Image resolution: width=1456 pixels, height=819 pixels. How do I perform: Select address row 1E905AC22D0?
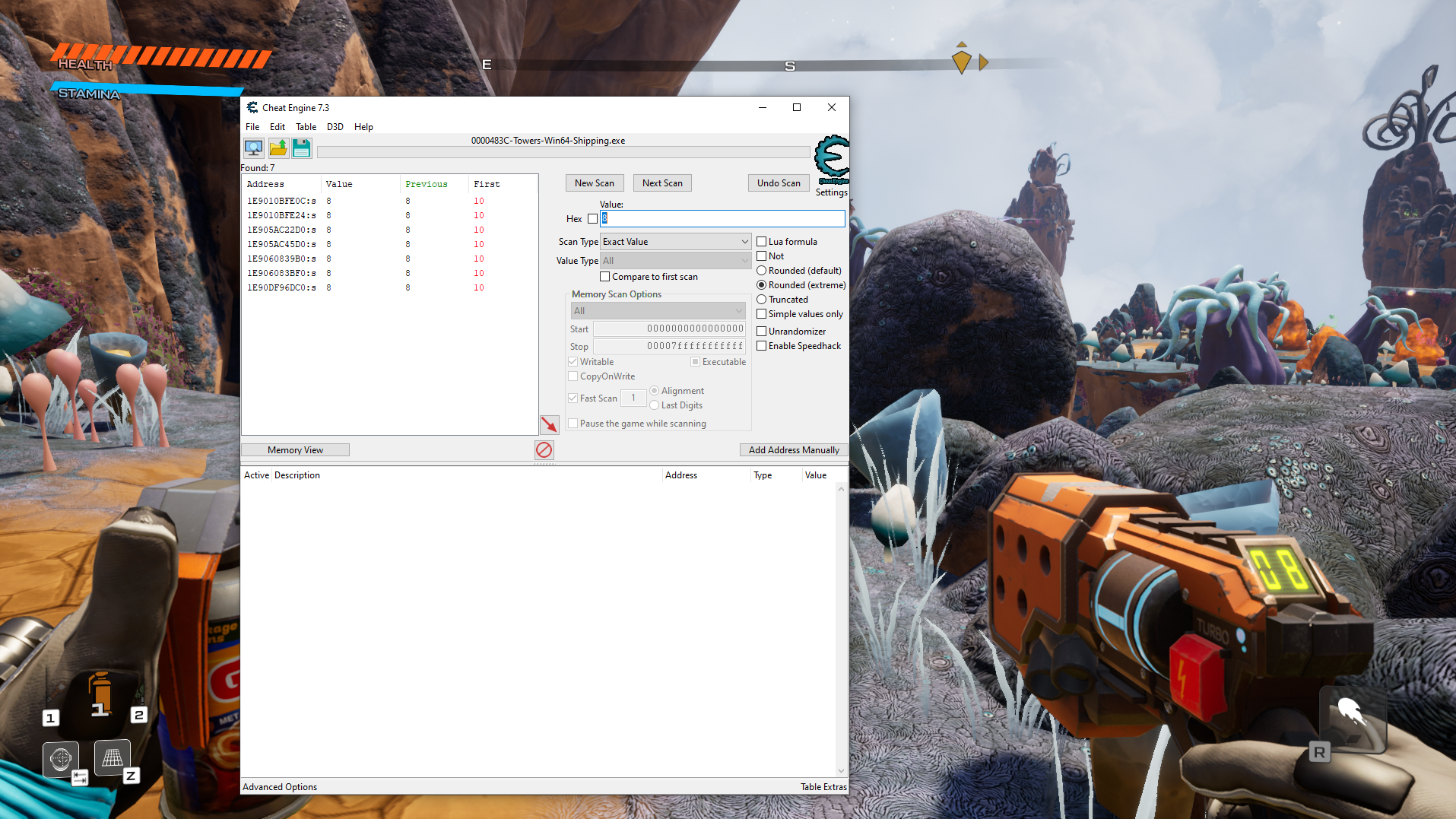click(x=389, y=230)
